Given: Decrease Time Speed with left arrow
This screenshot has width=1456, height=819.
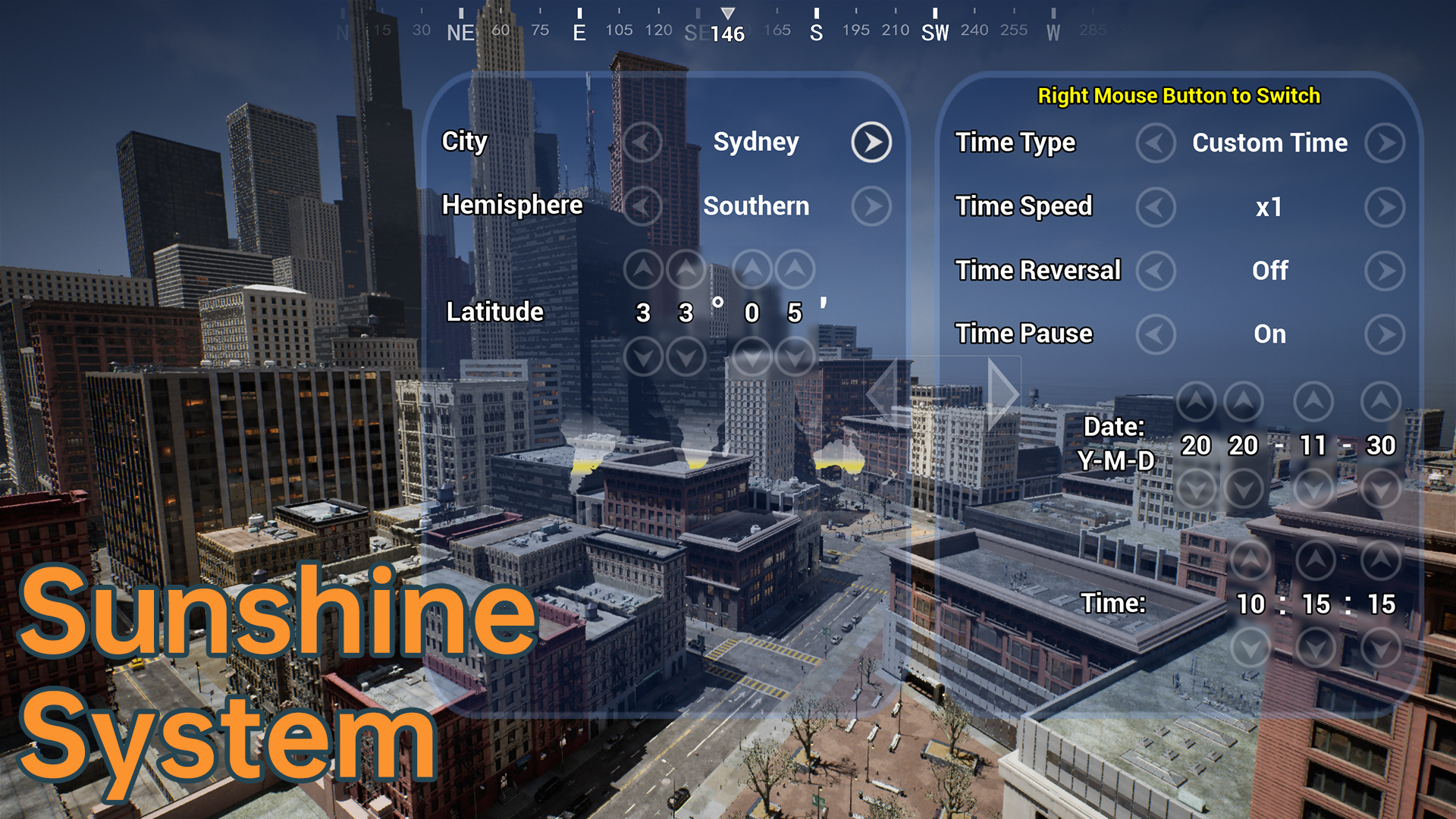Looking at the screenshot, I should [1156, 207].
